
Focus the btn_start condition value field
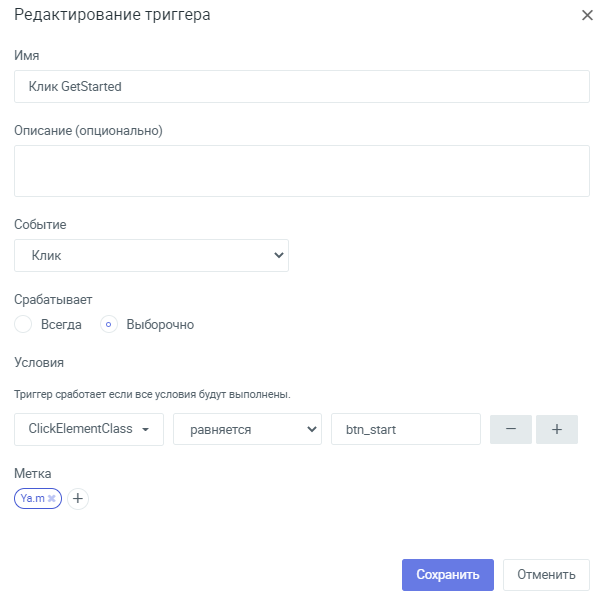406,429
